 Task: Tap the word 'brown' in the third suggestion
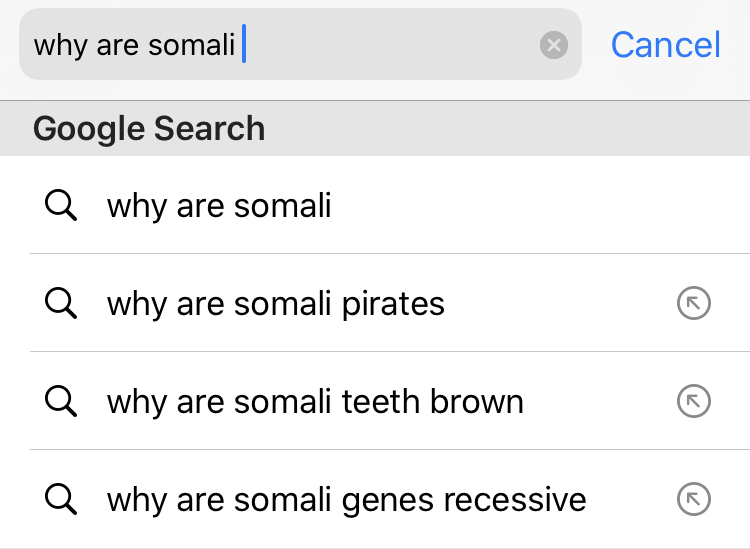(476, 402)
